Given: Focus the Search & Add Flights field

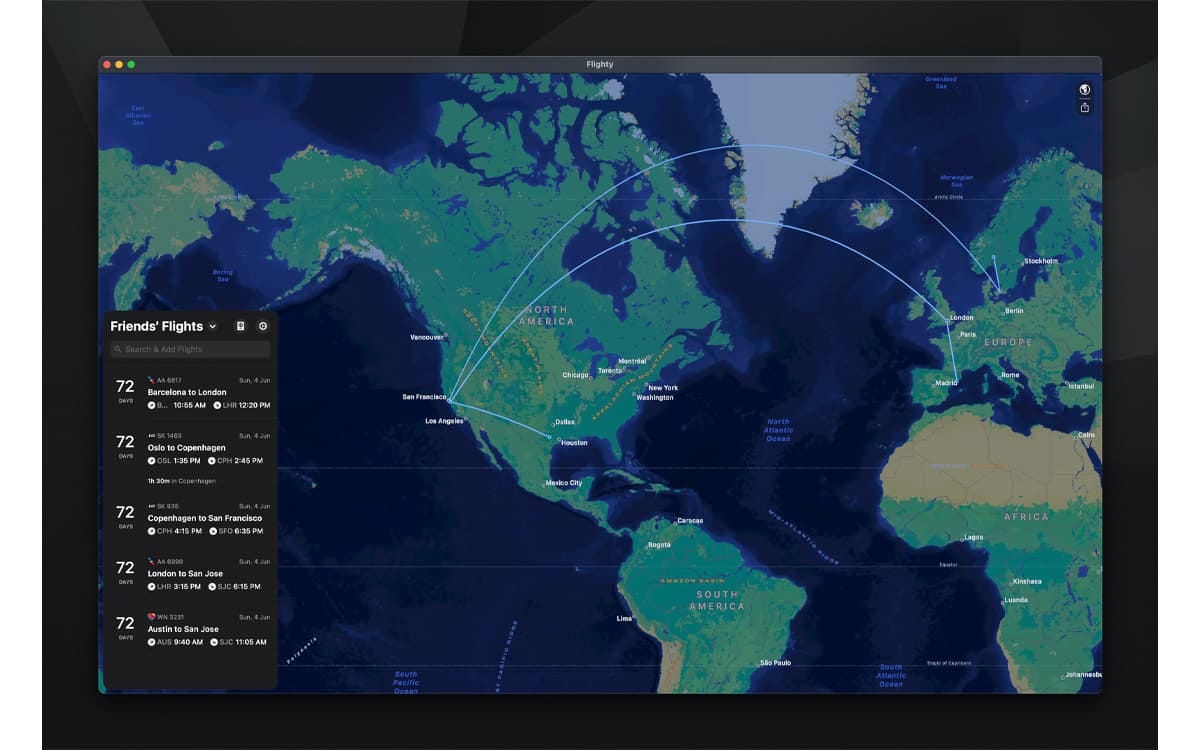Looking at the screenshot, I should coord(191,350).
